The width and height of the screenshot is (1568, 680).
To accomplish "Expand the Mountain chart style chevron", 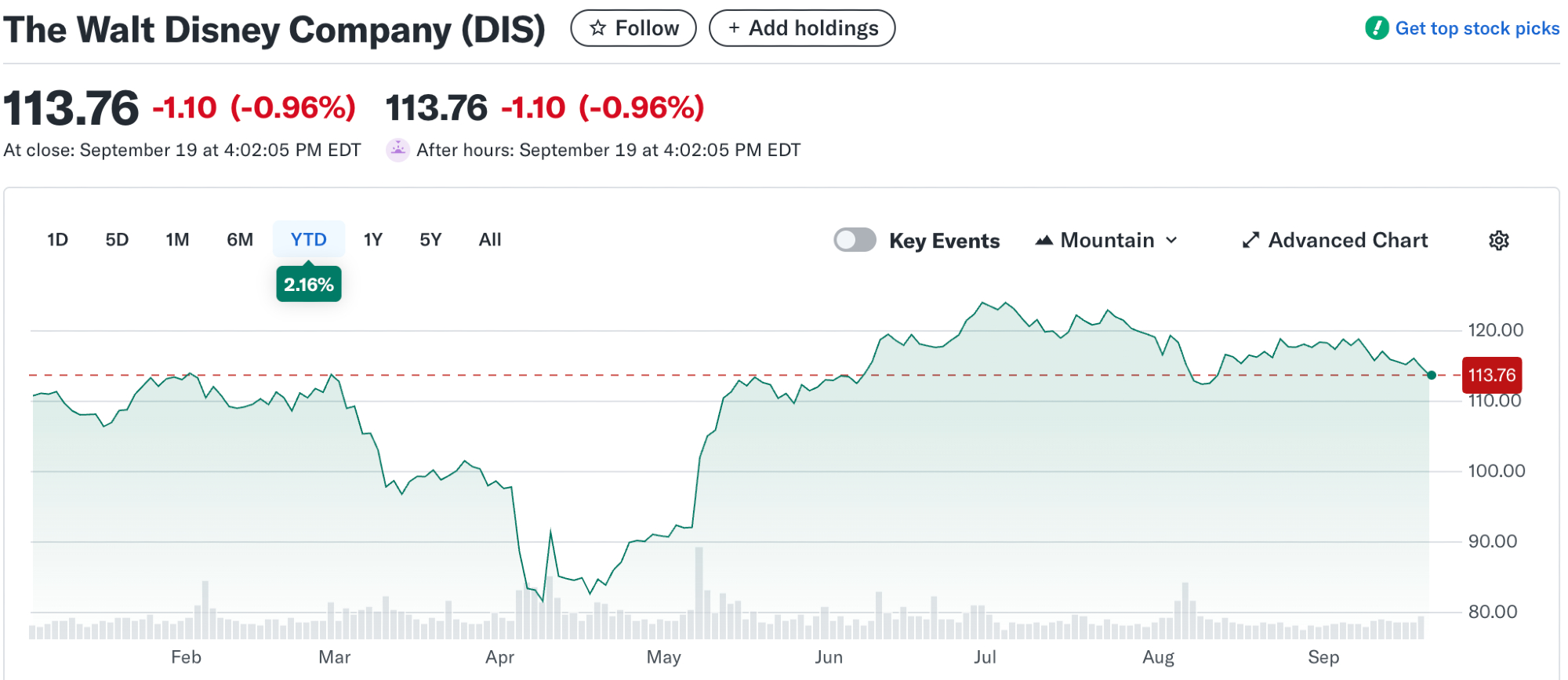I will coord(1171,240).
